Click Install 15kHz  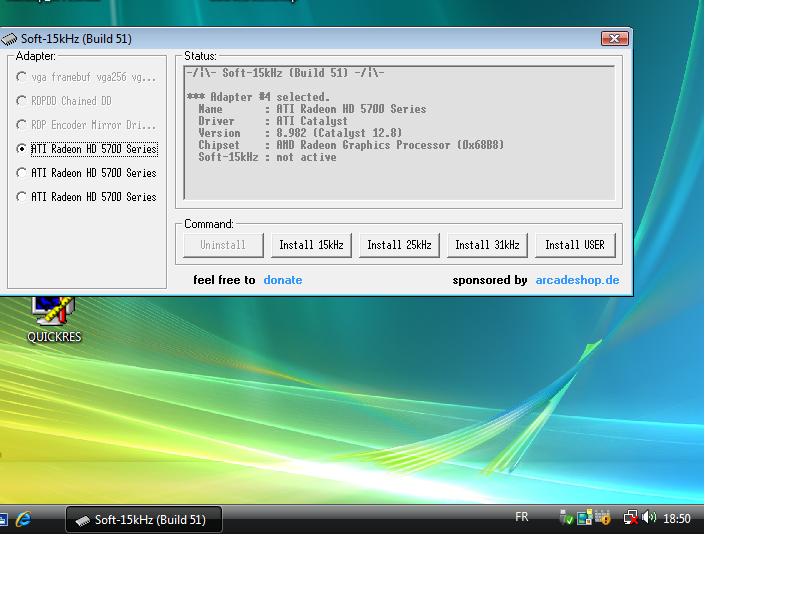[x=311, y=245]
